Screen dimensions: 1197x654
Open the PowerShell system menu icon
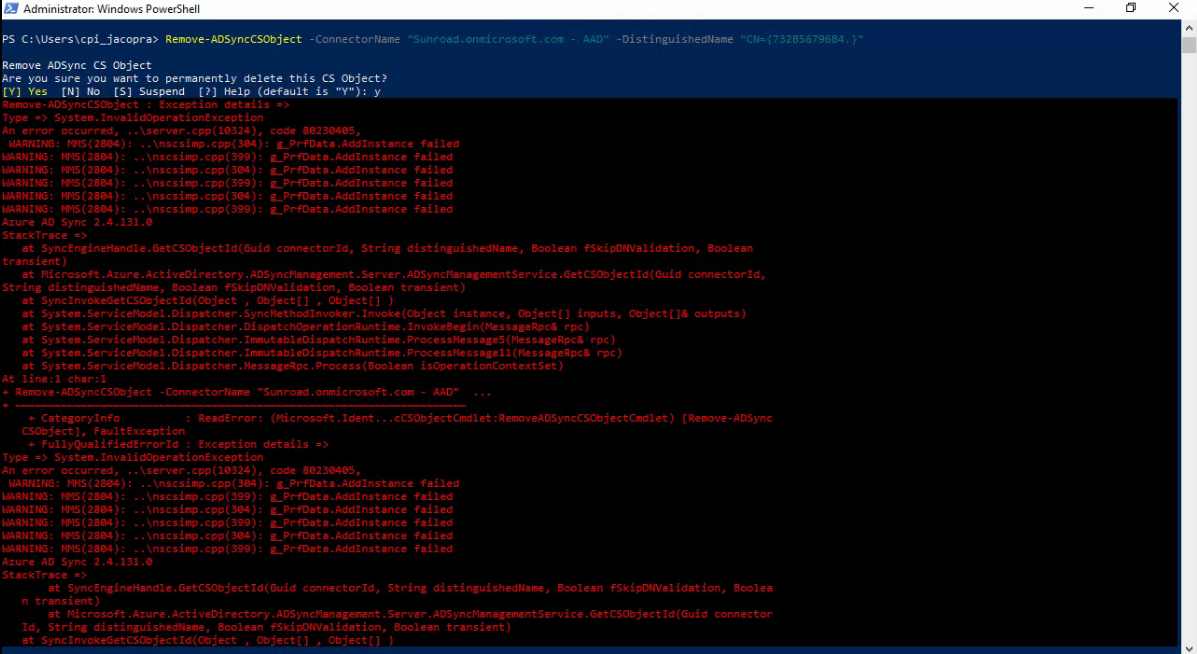9,8
